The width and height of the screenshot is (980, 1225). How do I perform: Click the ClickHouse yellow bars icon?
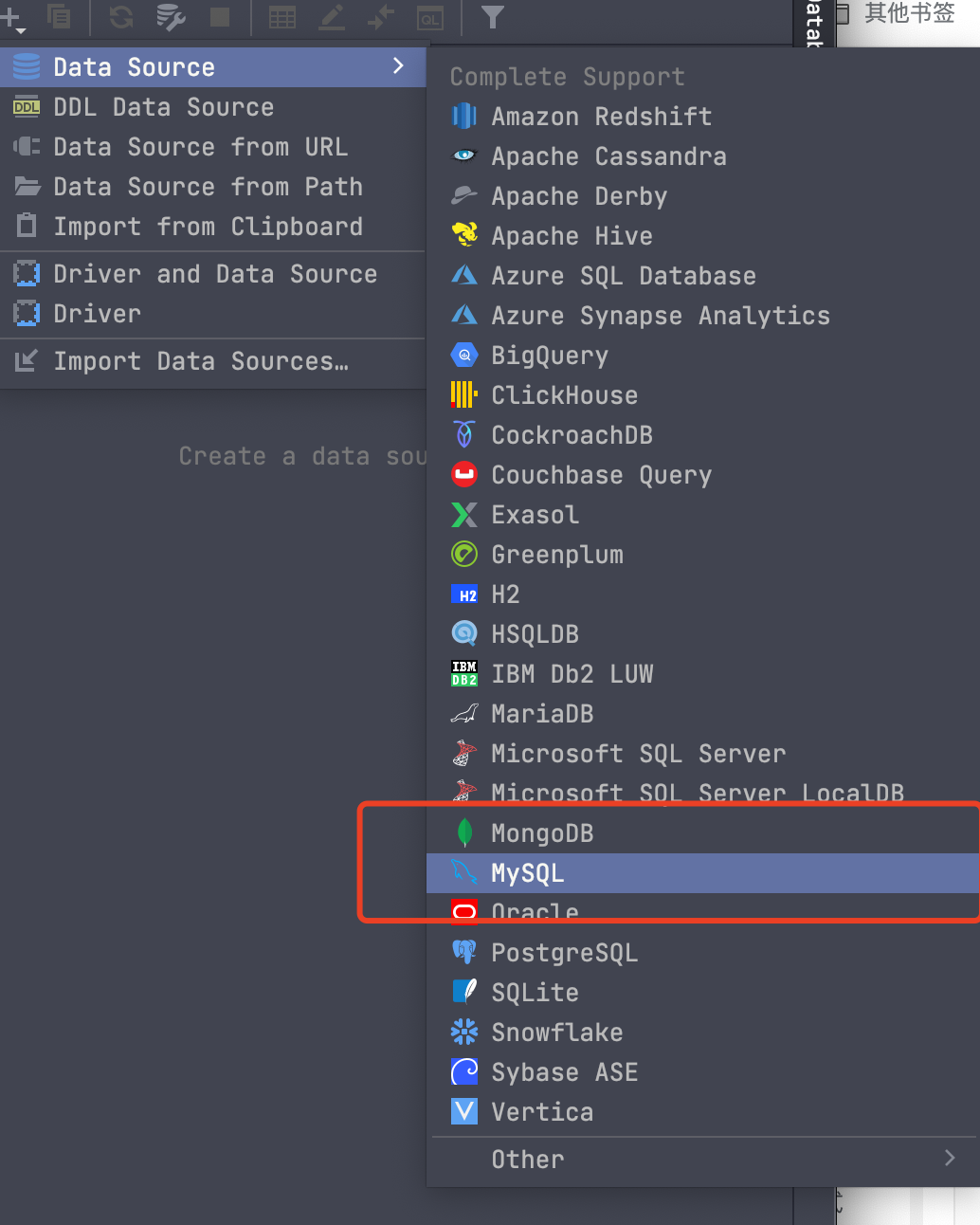(463, 394)
